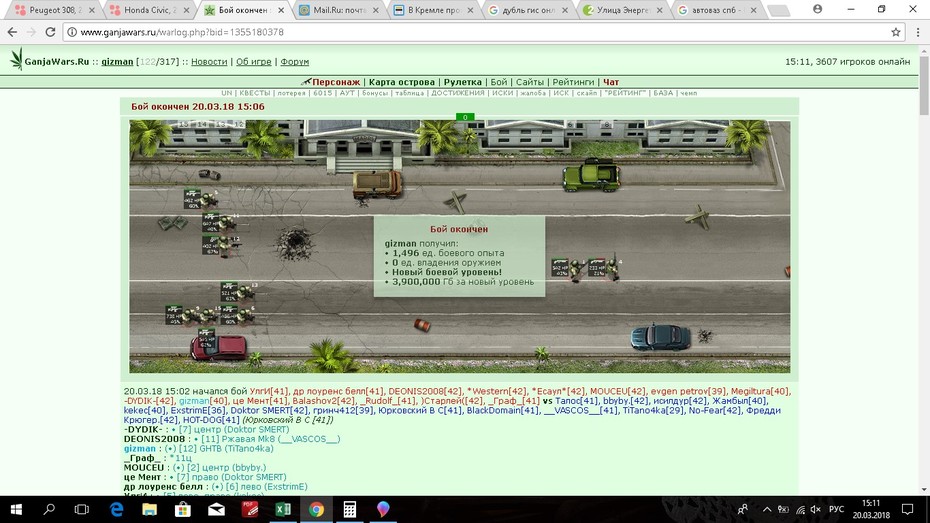Click the таблица submenu link
Image resolution: width=930 pixels, height=523 pixels.
[410, 93]
